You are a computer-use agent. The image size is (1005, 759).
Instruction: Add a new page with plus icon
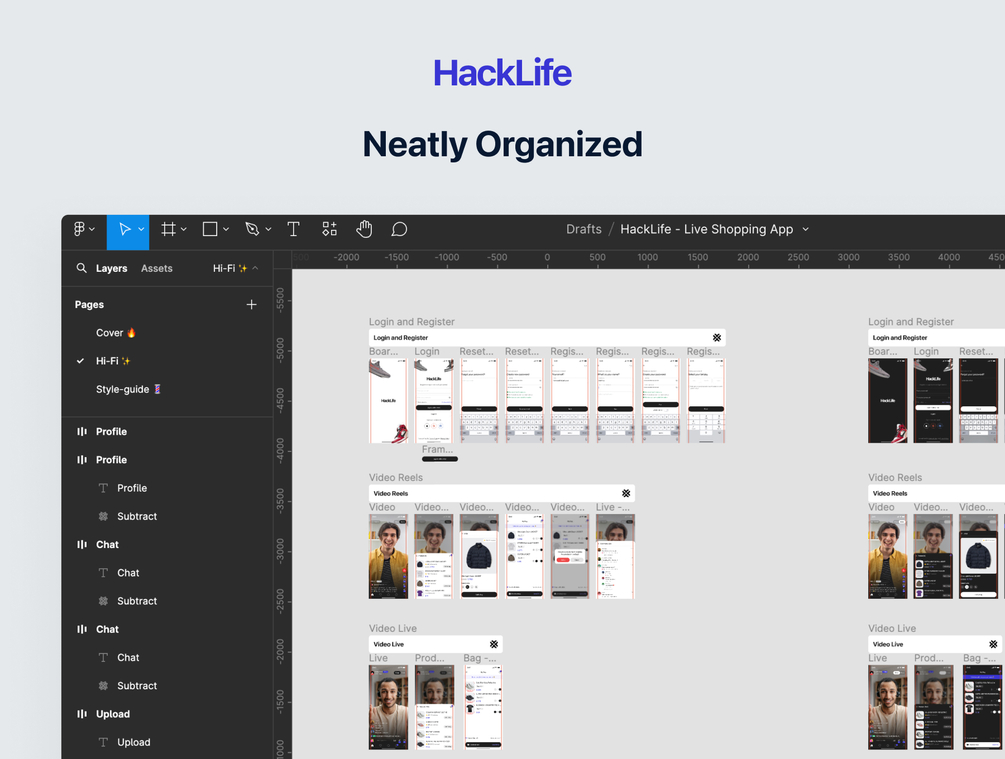[x=252, y=304]
